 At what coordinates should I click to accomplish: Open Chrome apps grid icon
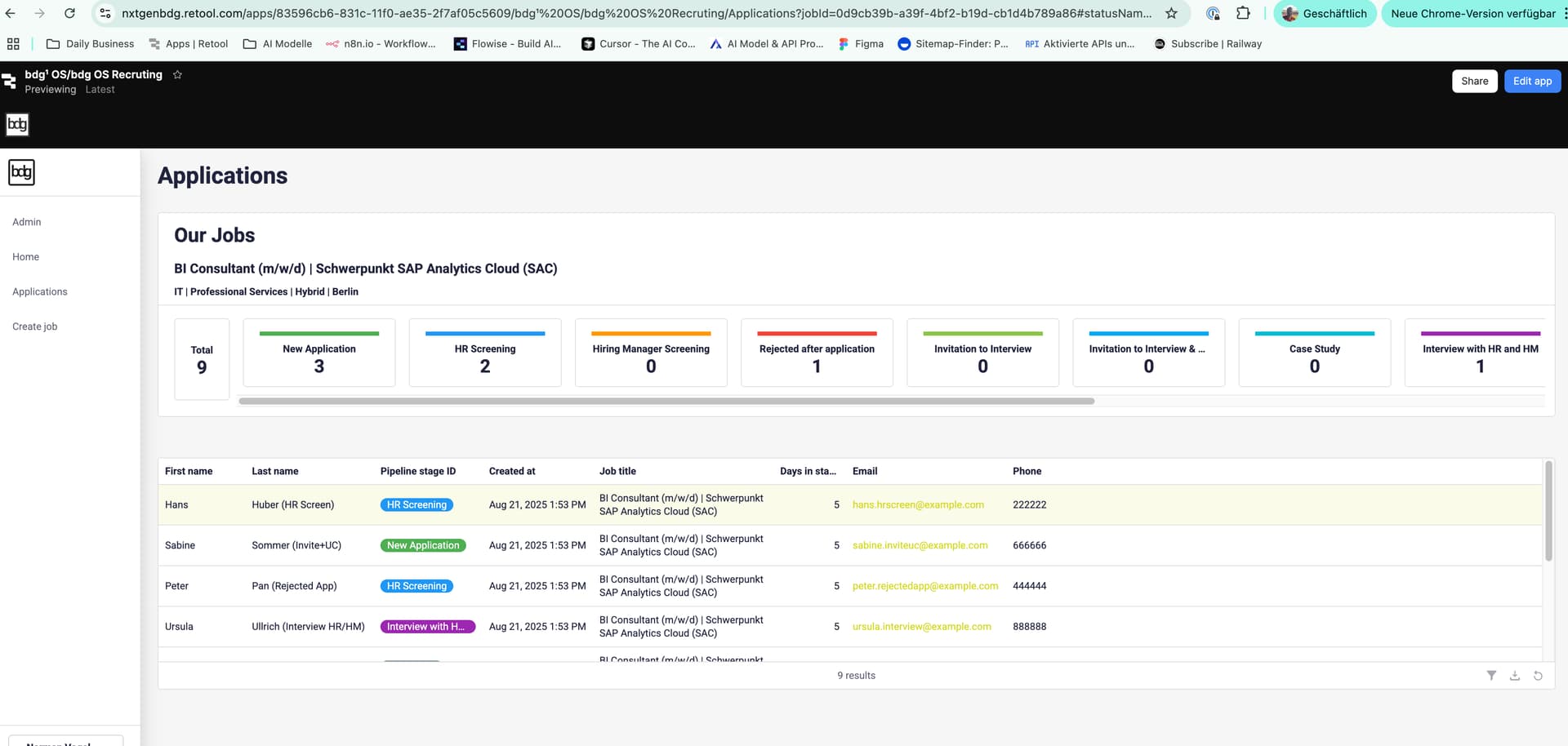click(13, 44)
